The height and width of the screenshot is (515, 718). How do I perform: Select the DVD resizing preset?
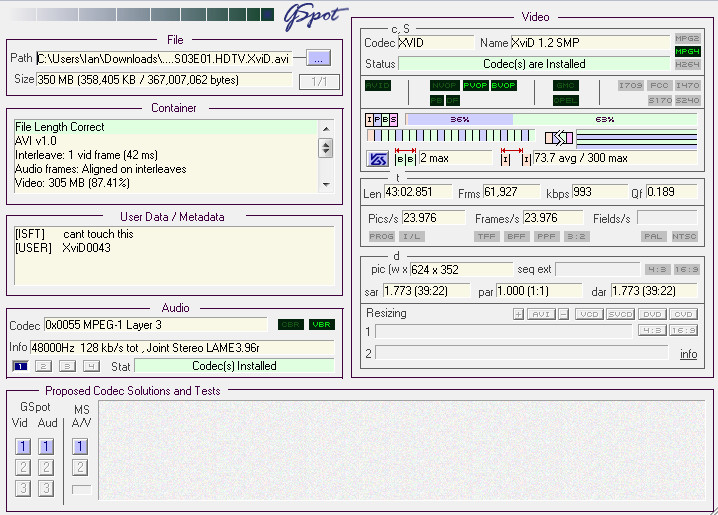tap(652, 314)
